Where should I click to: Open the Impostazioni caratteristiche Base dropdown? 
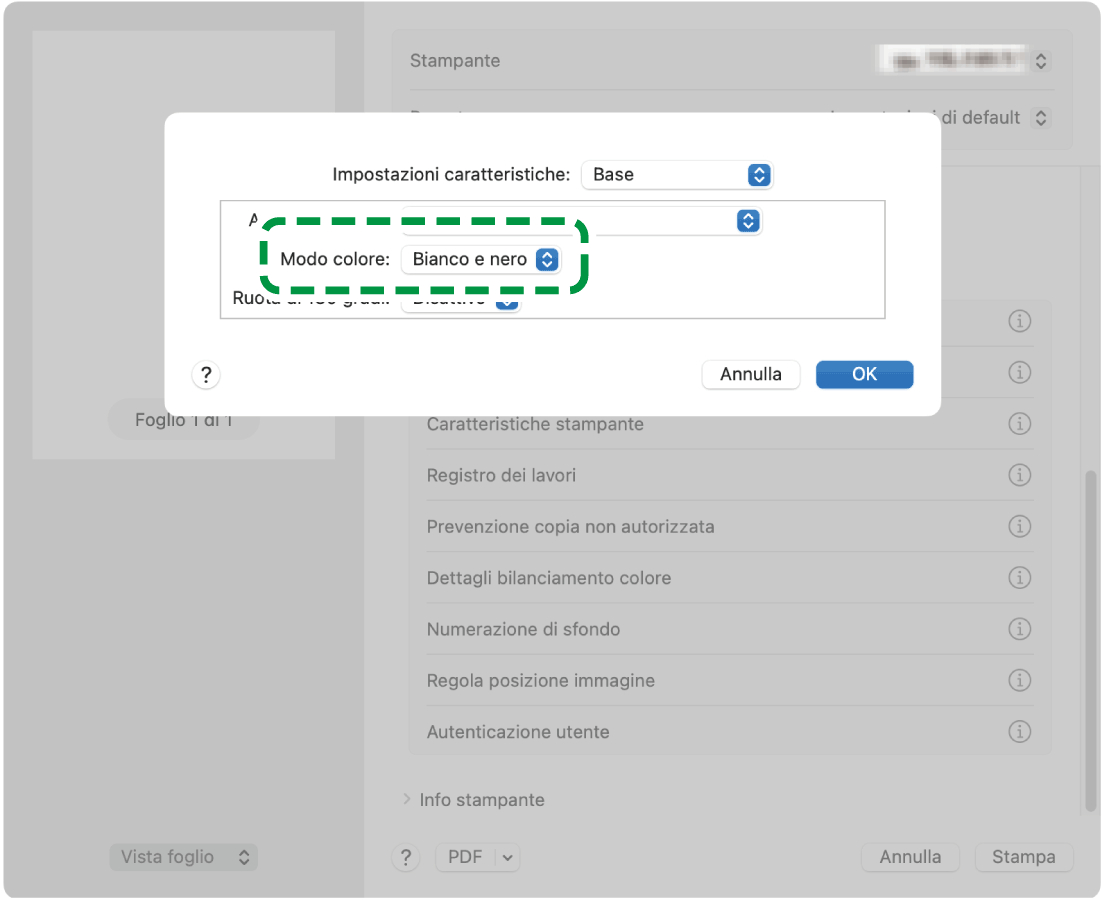click(x=676, y=175)
